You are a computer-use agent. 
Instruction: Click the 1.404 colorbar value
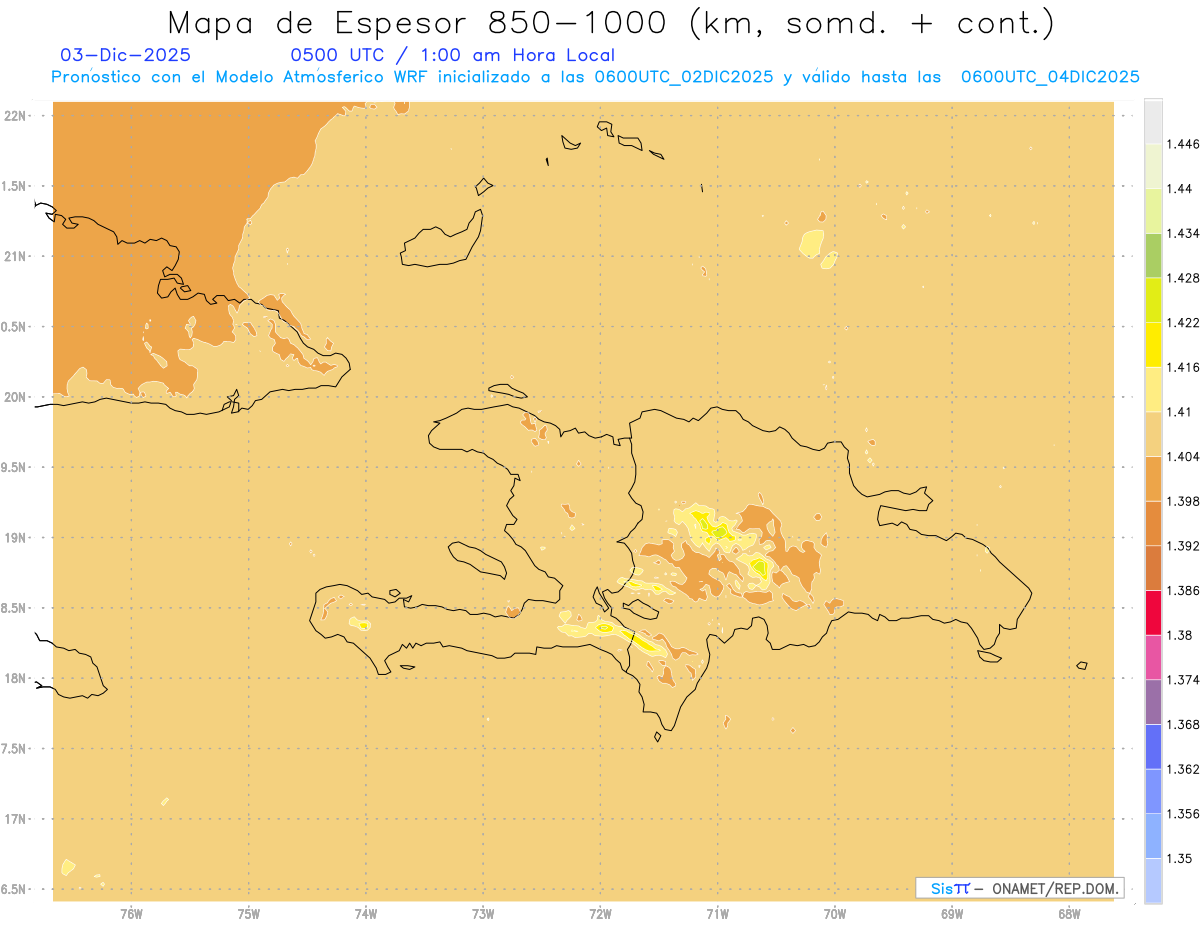click(x=1183, y=456)
